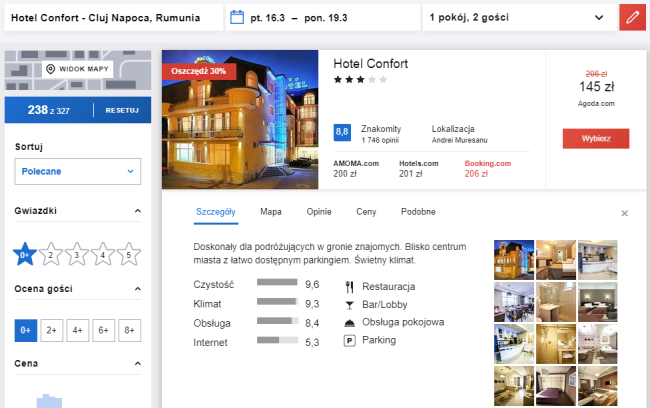Click the 8,8 rating score badge
The width and height of the screenshot is (650, 408).
[x=342, y=132]
